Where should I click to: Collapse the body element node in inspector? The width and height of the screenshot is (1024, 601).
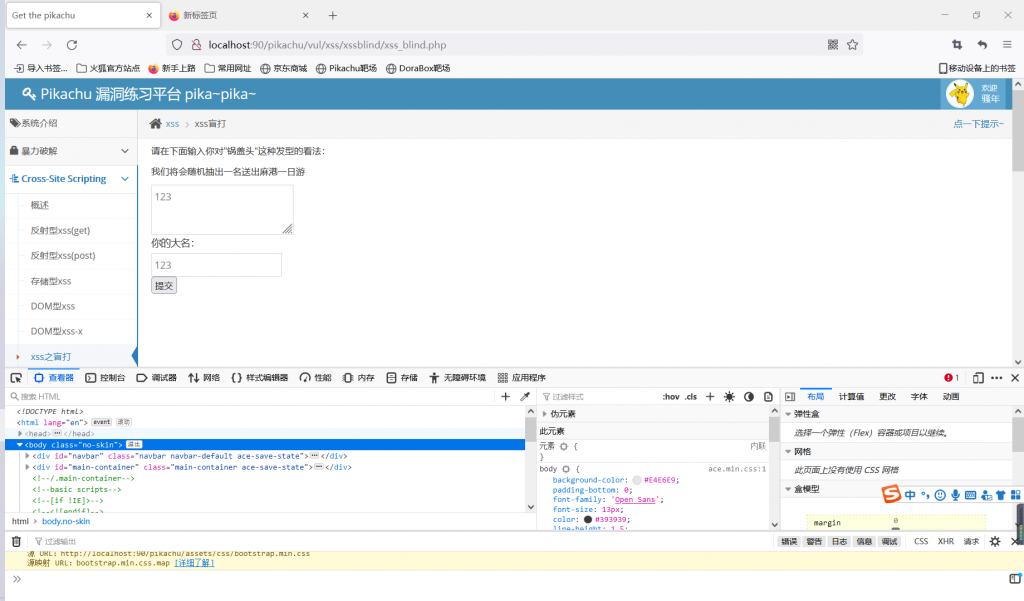[19, 444]
